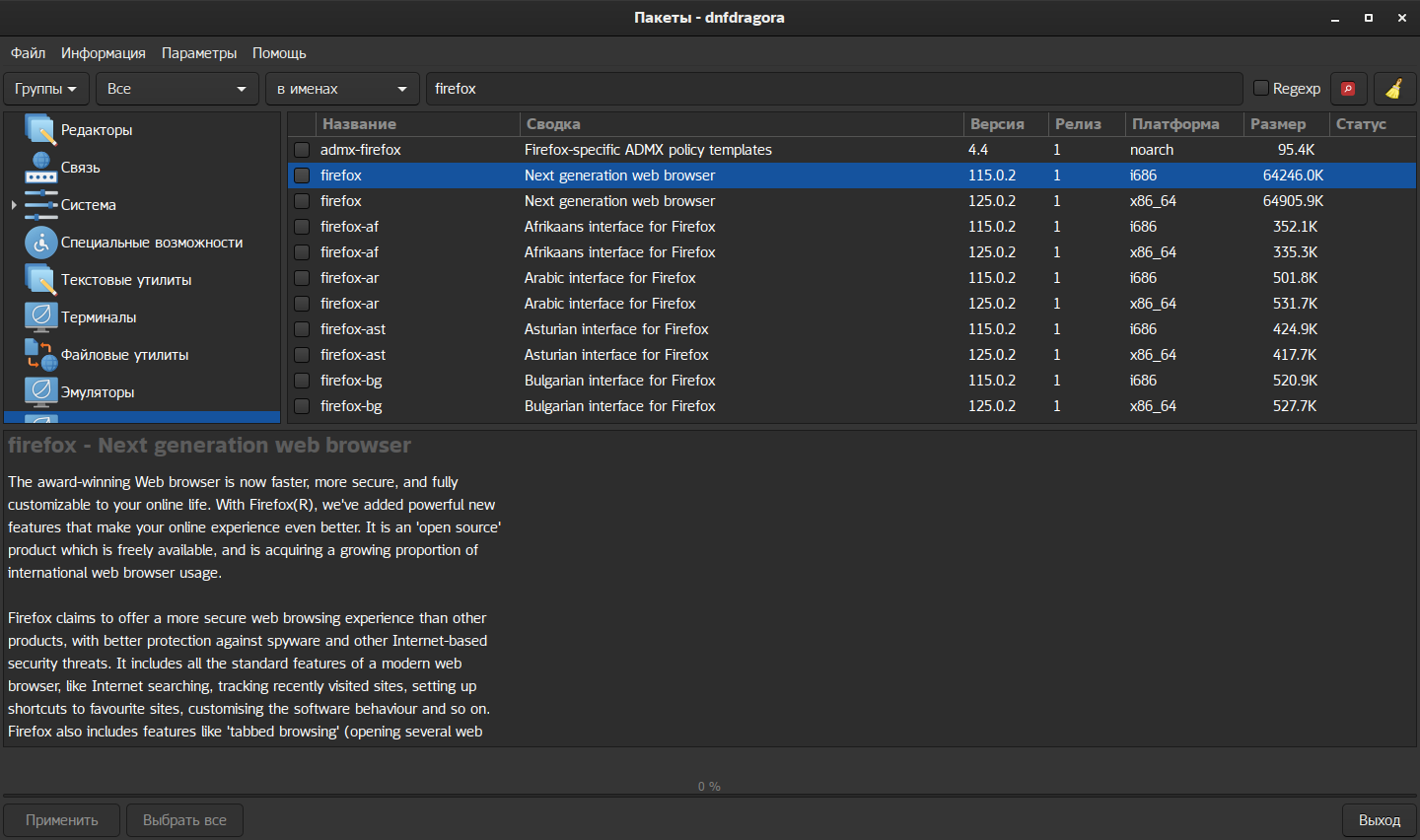The image size is (1420, 840).
Task: Select the Редакторы group icon
Action: [40, 130]
